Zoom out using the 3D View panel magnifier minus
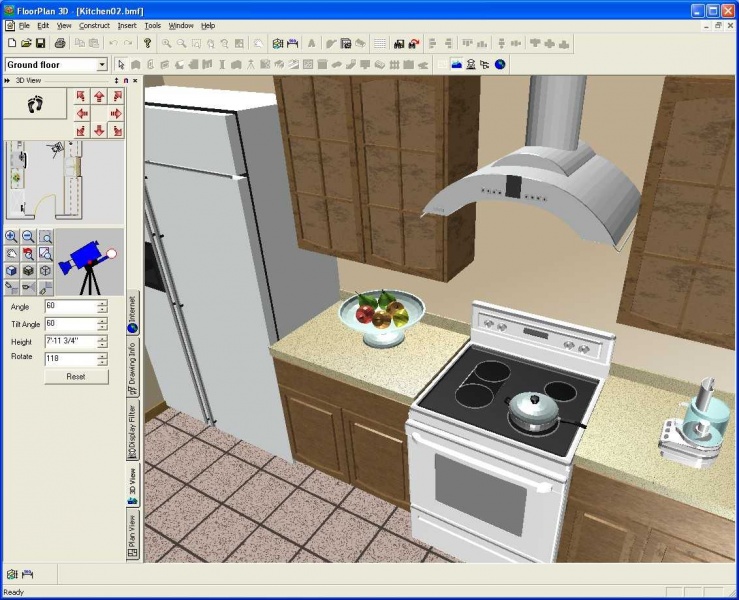739x600 pixels. 28,237
